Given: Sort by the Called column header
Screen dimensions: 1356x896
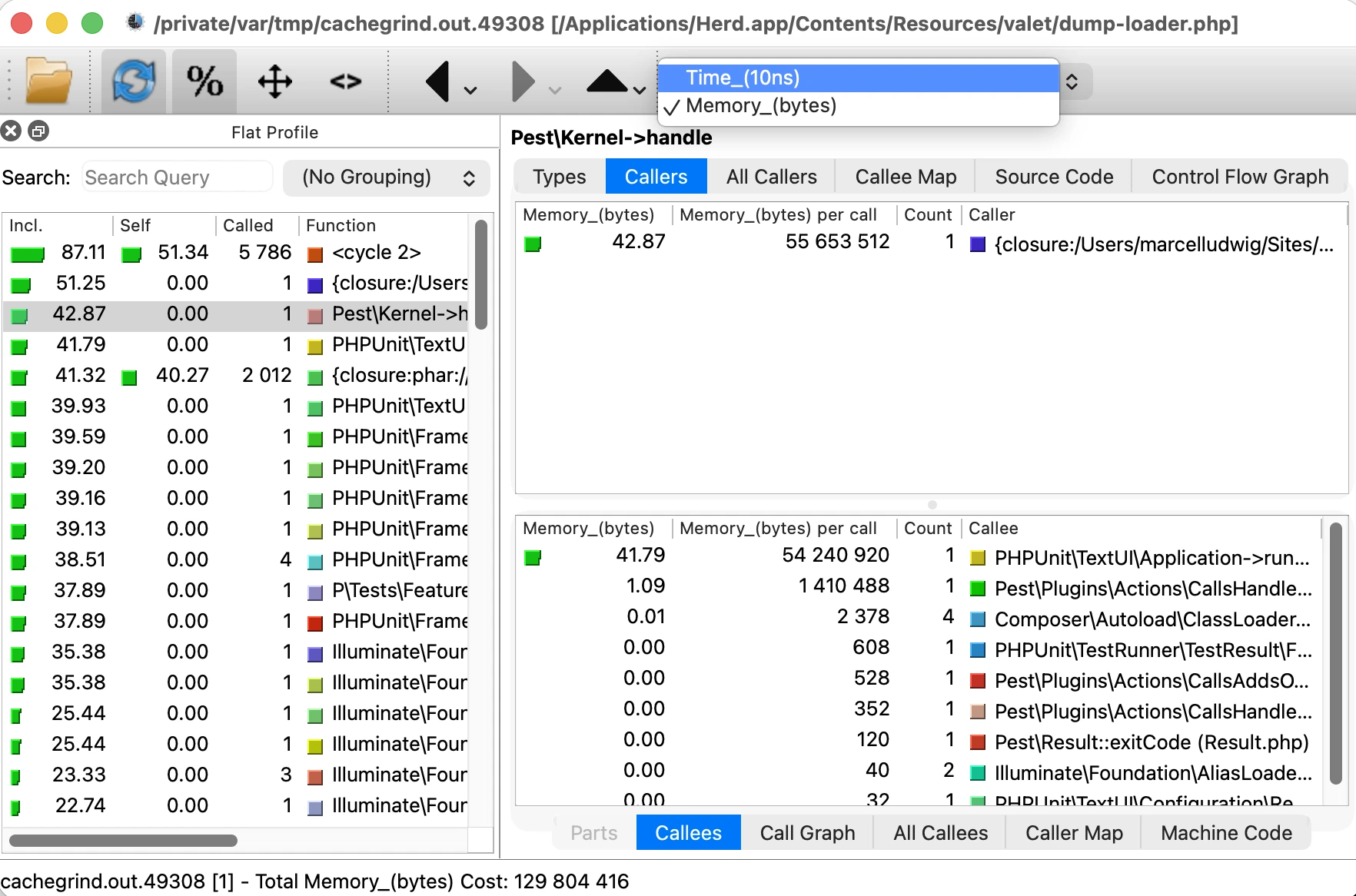Looking at the screenshot, I should coord(258,225).
